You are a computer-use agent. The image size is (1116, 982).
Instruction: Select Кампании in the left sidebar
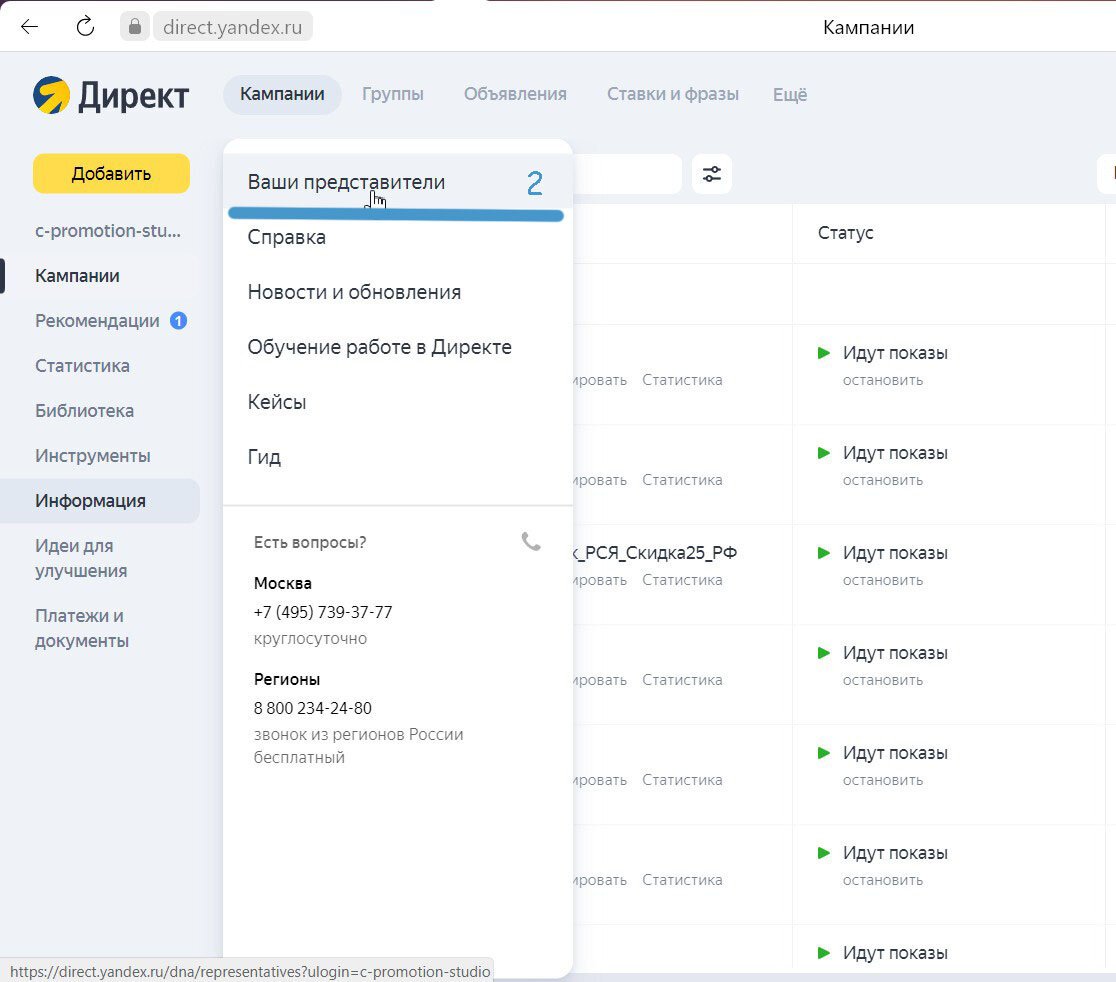tap(77, 276)
